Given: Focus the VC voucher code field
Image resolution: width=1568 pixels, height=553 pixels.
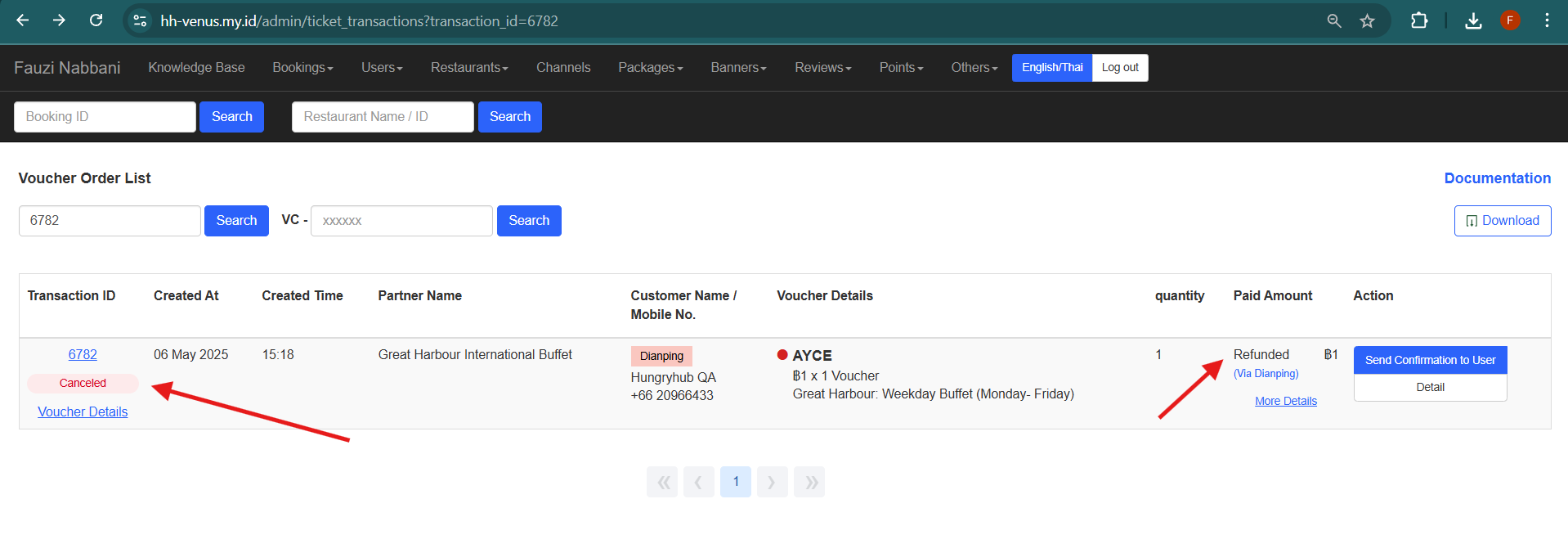Looking at the screenshot, I should [401, 221].
